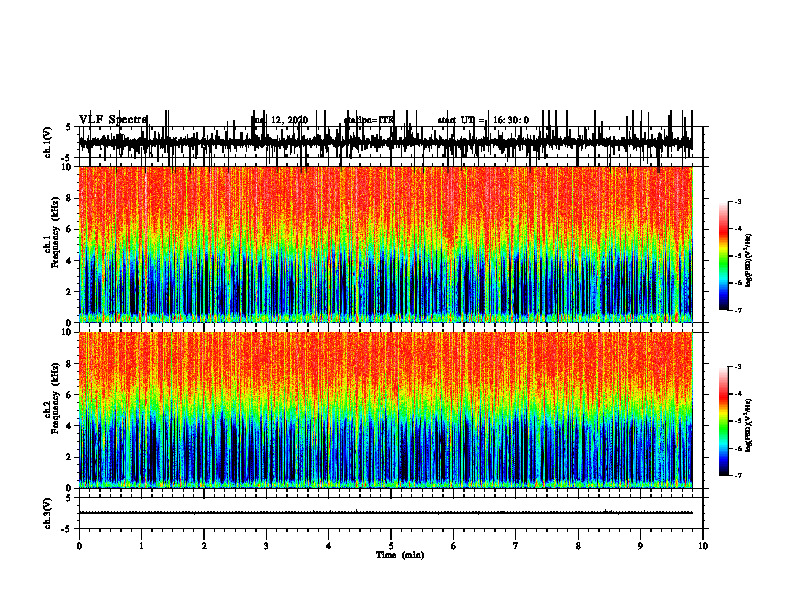Viewport: 792px width, 612px height.
Task: Click the "-3" tick on ch.2 colorbar
Action: (737, 367)
